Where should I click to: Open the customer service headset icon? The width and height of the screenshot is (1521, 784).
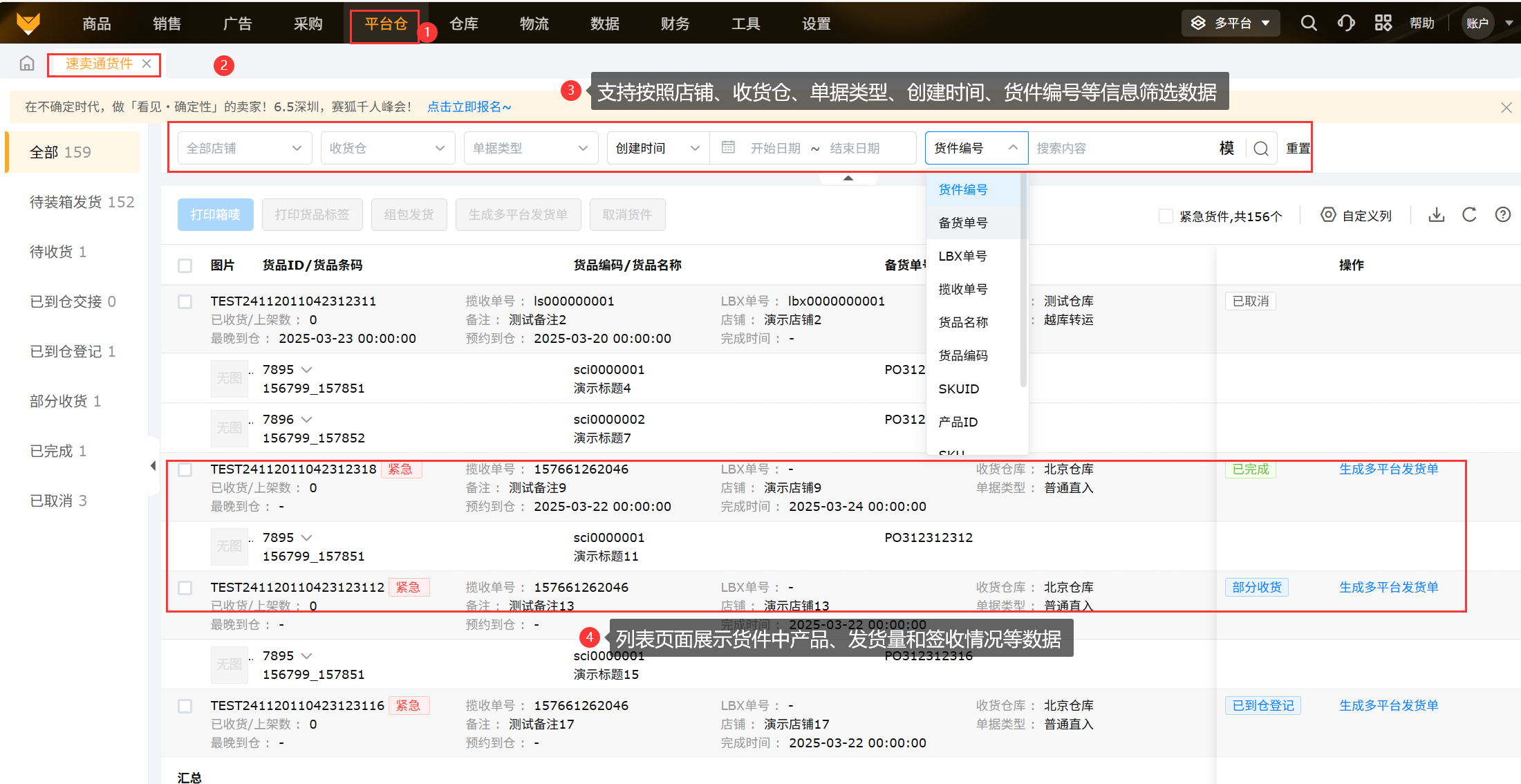pyautogui.click(x=1345, y=24)
